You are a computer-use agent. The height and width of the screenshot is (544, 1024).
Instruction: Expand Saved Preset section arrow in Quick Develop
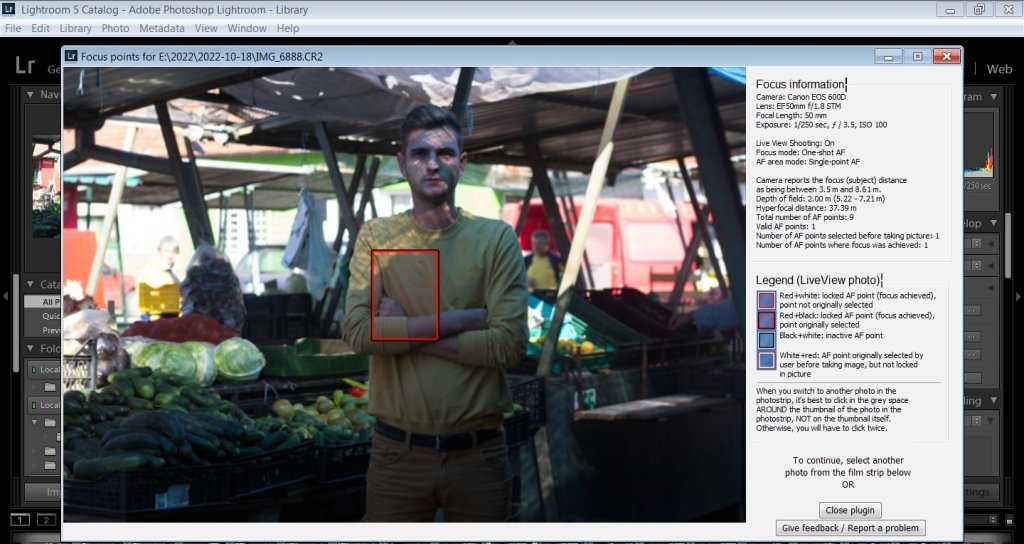click(993, 243)
